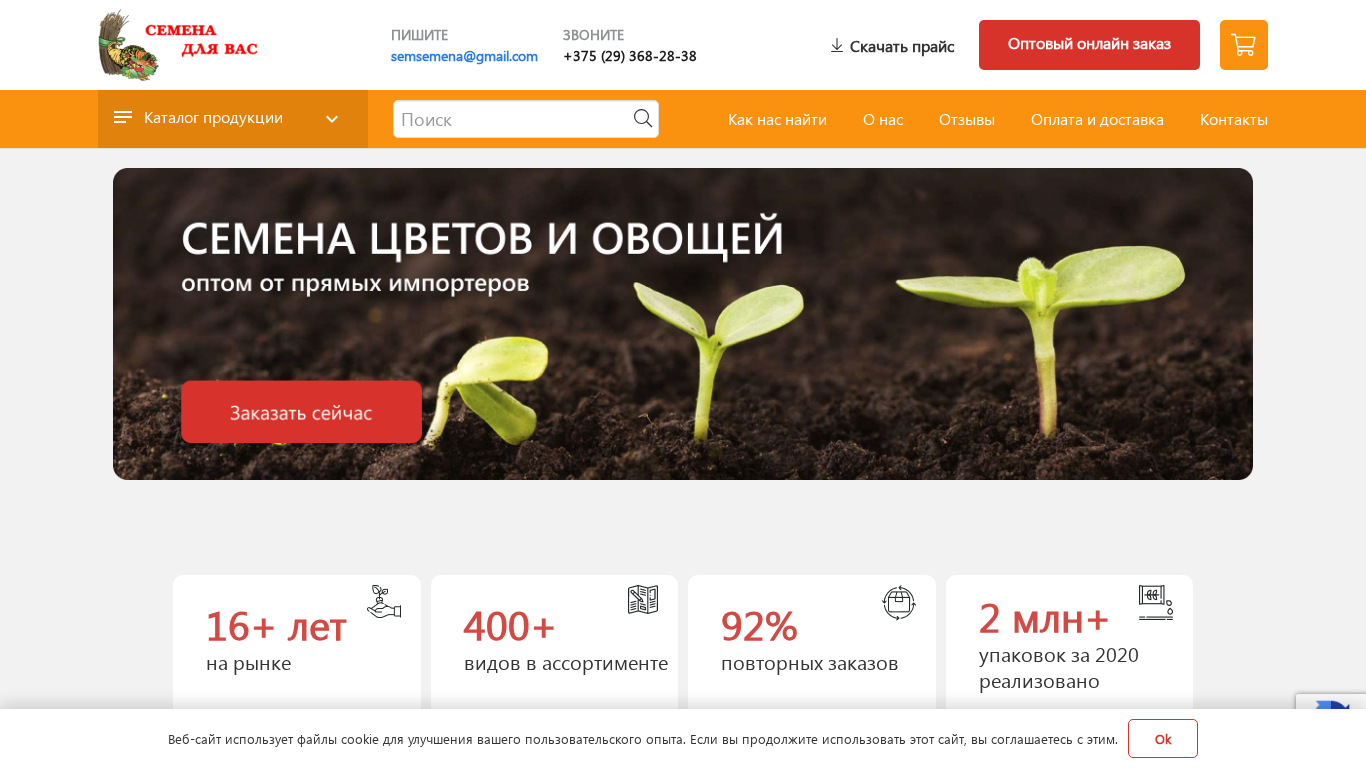Click the download arrow icon beside Скачать прайс

[837, 46]
